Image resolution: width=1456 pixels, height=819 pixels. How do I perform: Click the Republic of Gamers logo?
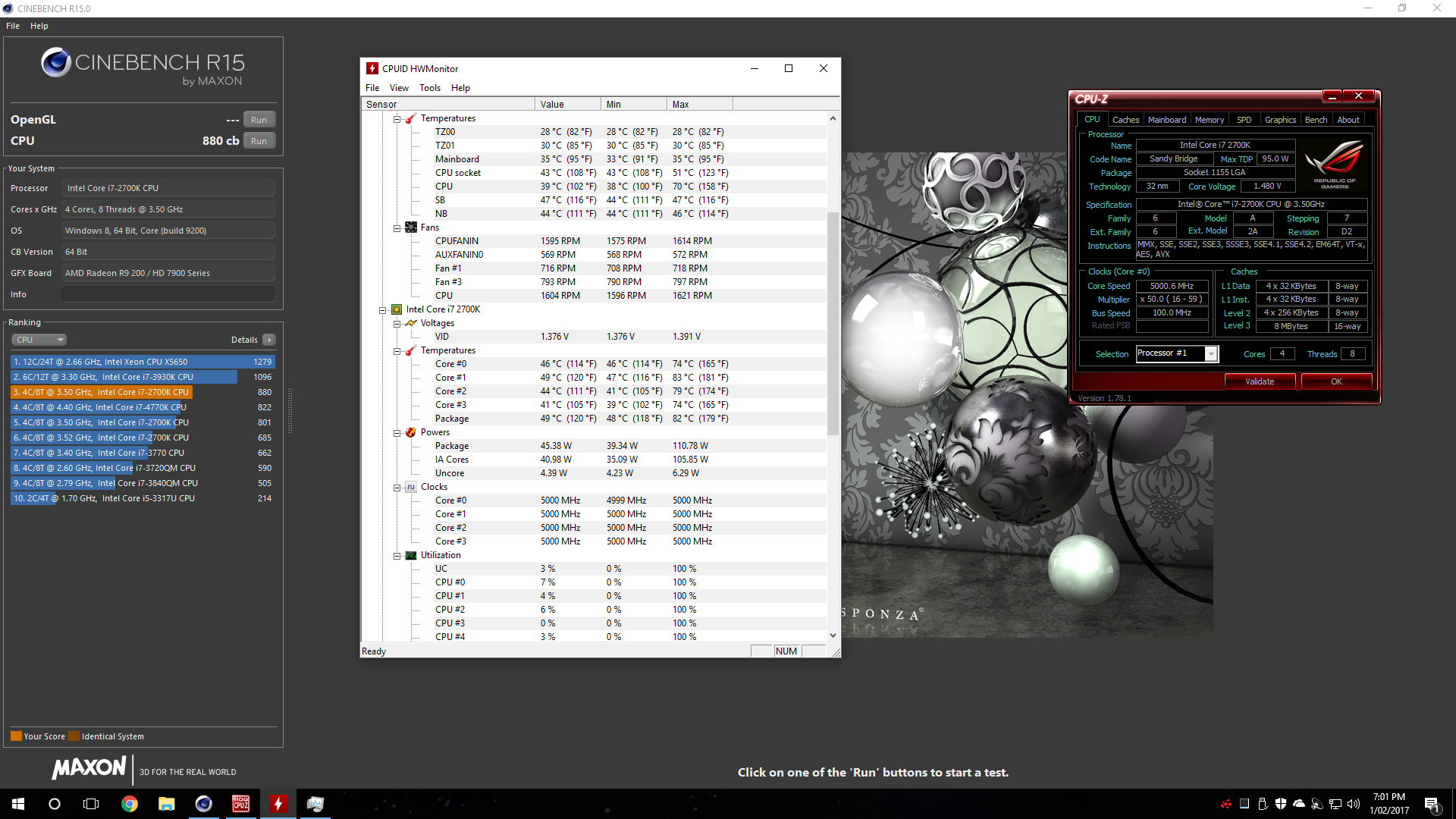click(1334, 164)
